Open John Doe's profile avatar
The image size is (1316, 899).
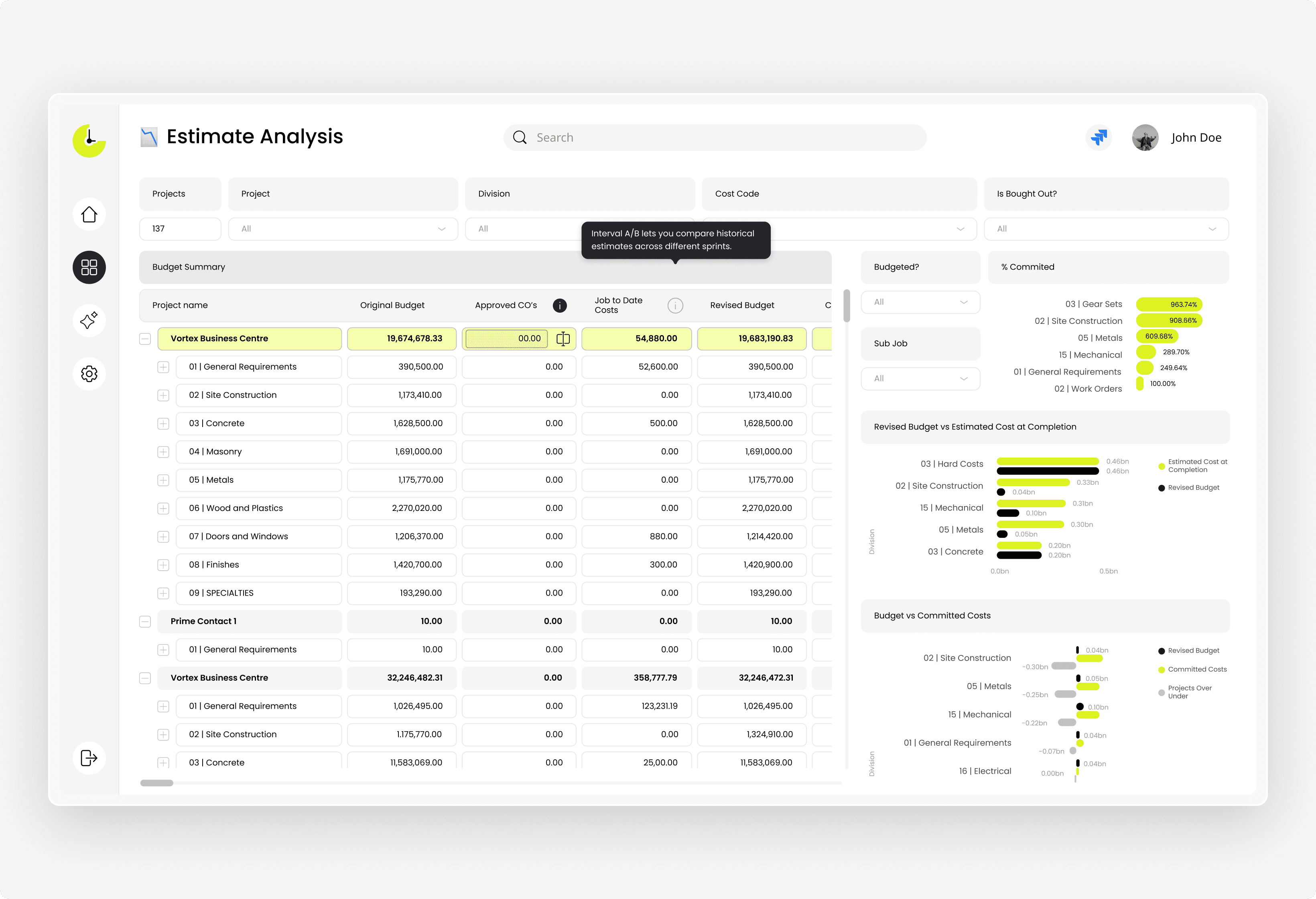(x=1145, y=138)
